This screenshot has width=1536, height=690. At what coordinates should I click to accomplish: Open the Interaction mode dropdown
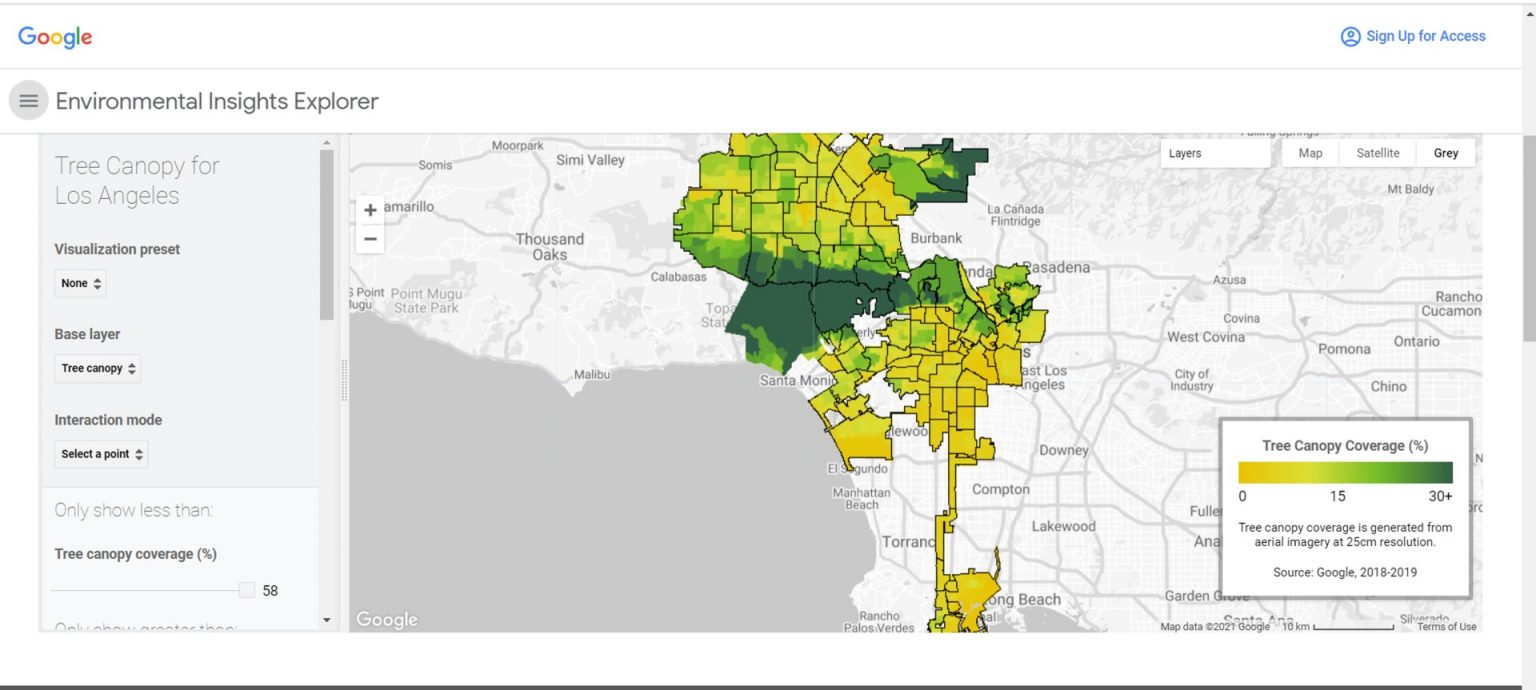point(101,454)
